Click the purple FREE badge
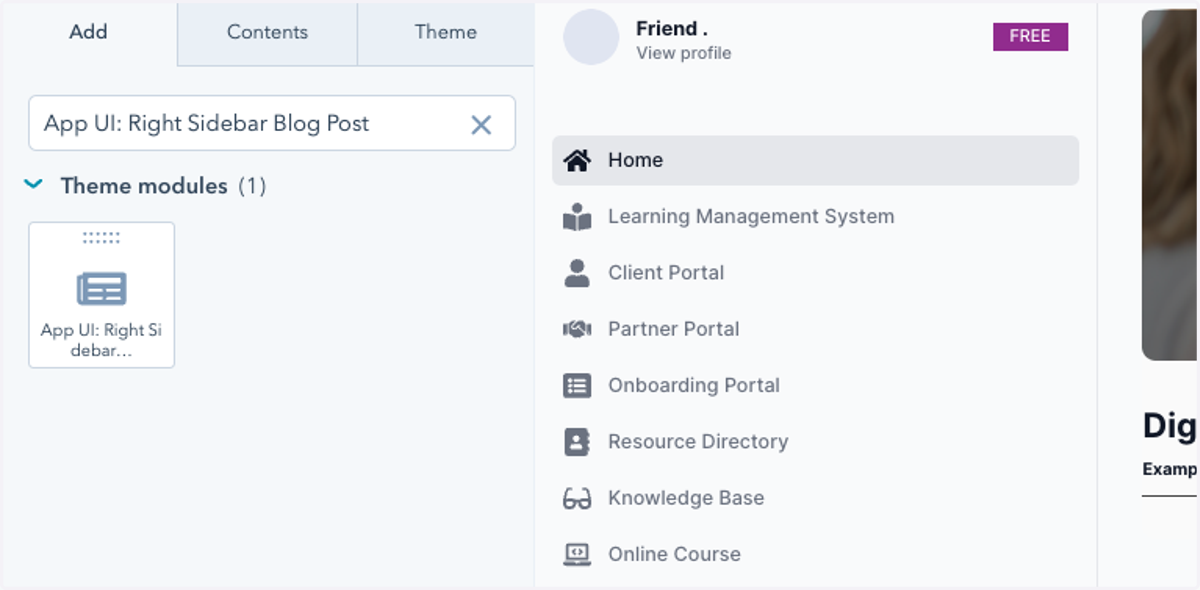Screen dimensions: 1200x590 [1030, 37]
